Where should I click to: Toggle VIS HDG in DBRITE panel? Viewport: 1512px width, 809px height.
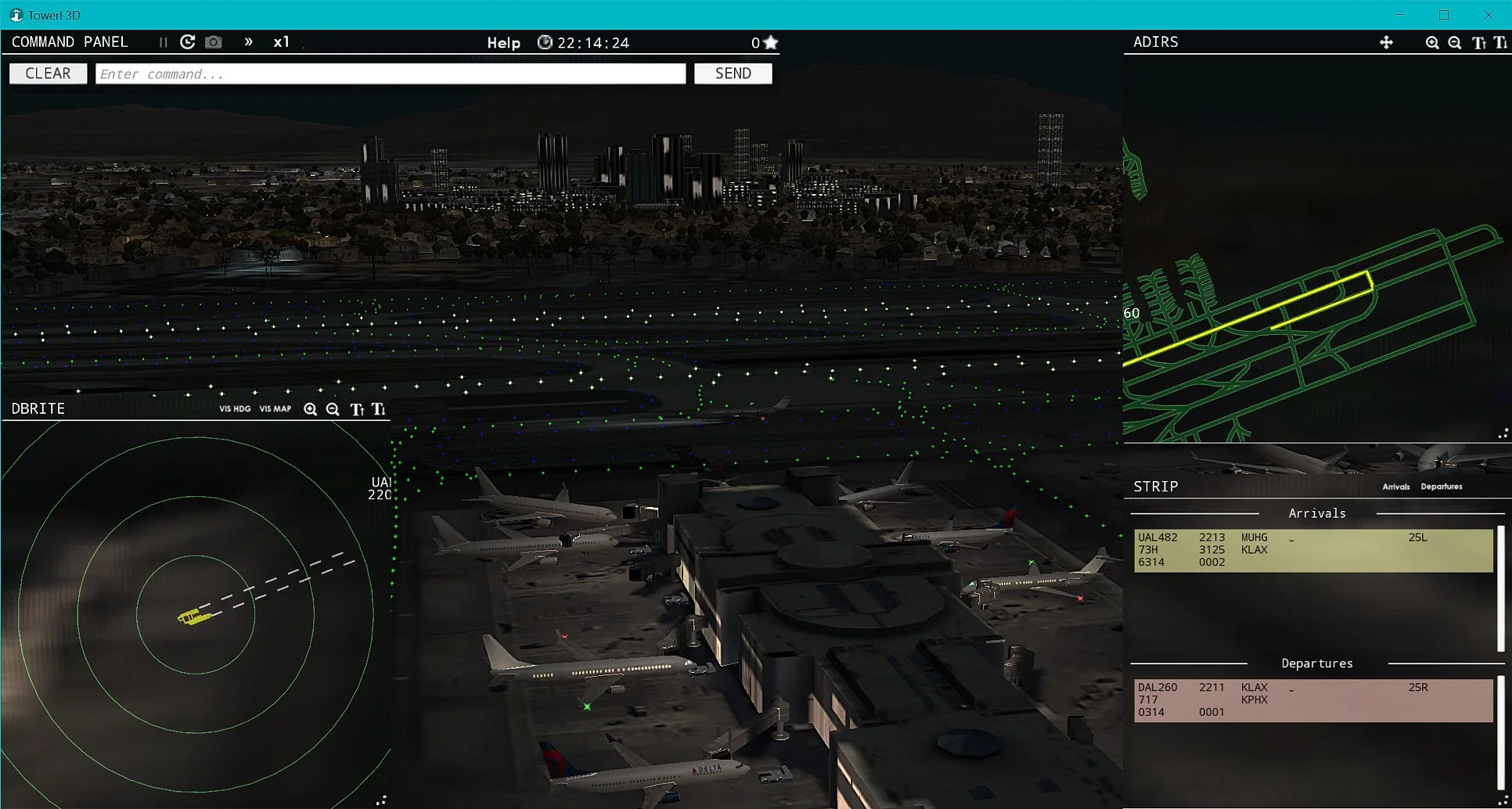click(x=235, y=408)
